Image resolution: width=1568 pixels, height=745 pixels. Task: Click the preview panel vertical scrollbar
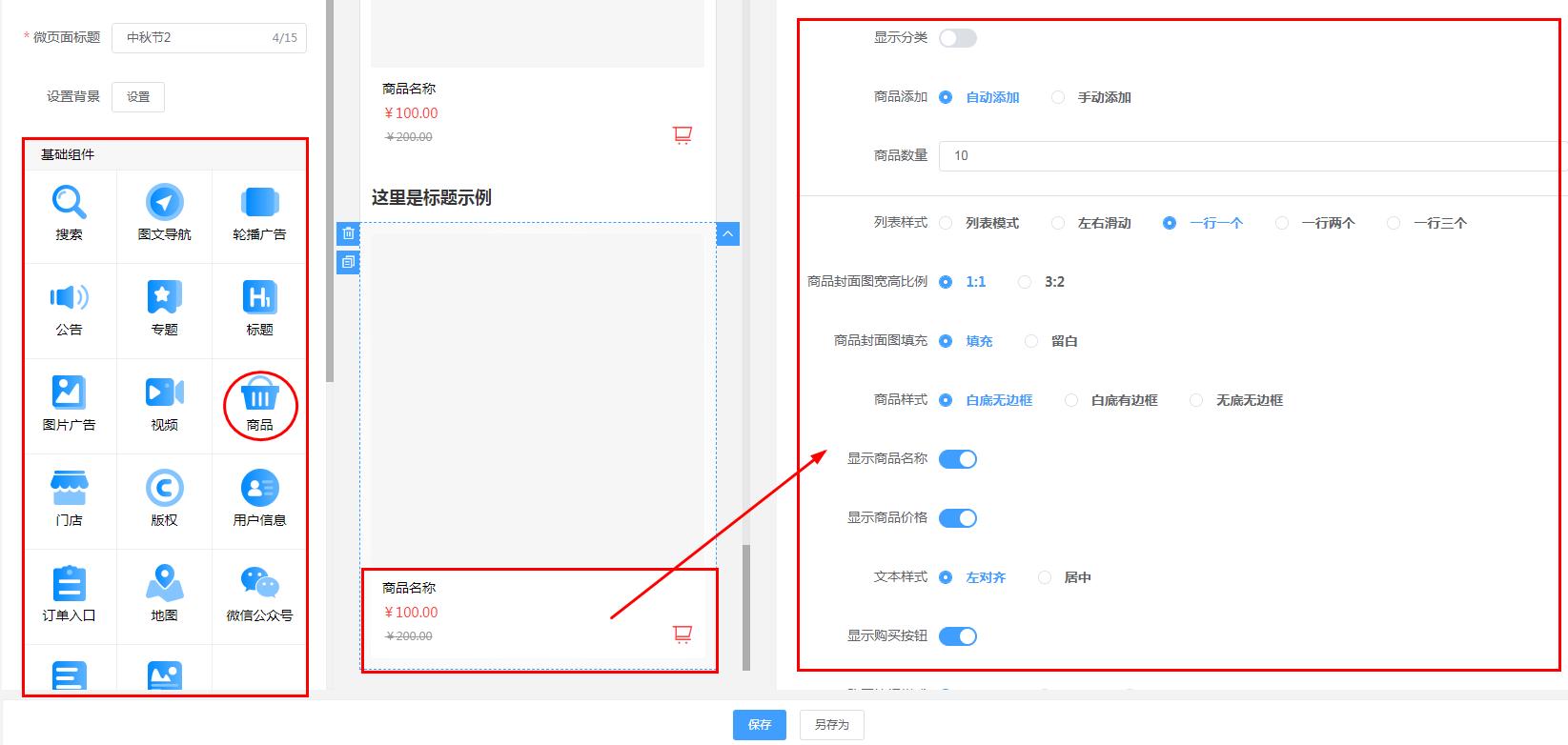click(x=746, y=607)
